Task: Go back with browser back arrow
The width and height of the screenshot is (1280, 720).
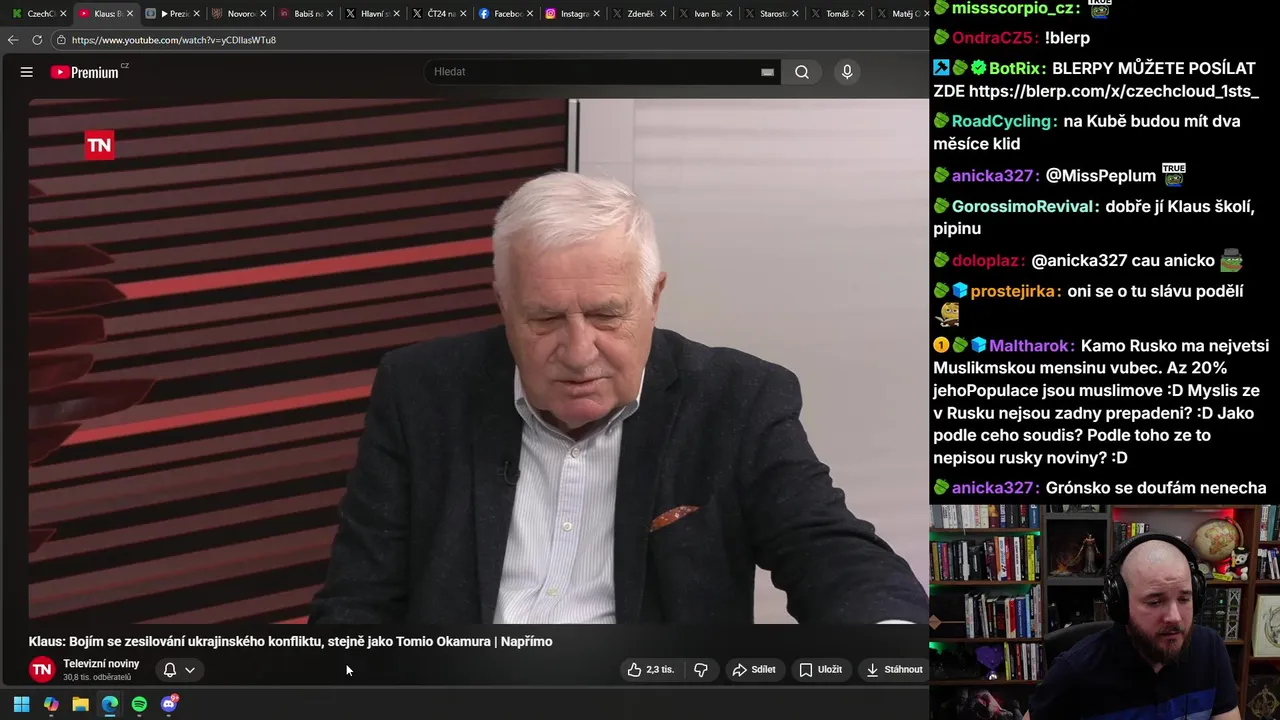Action: click(12, 40)
